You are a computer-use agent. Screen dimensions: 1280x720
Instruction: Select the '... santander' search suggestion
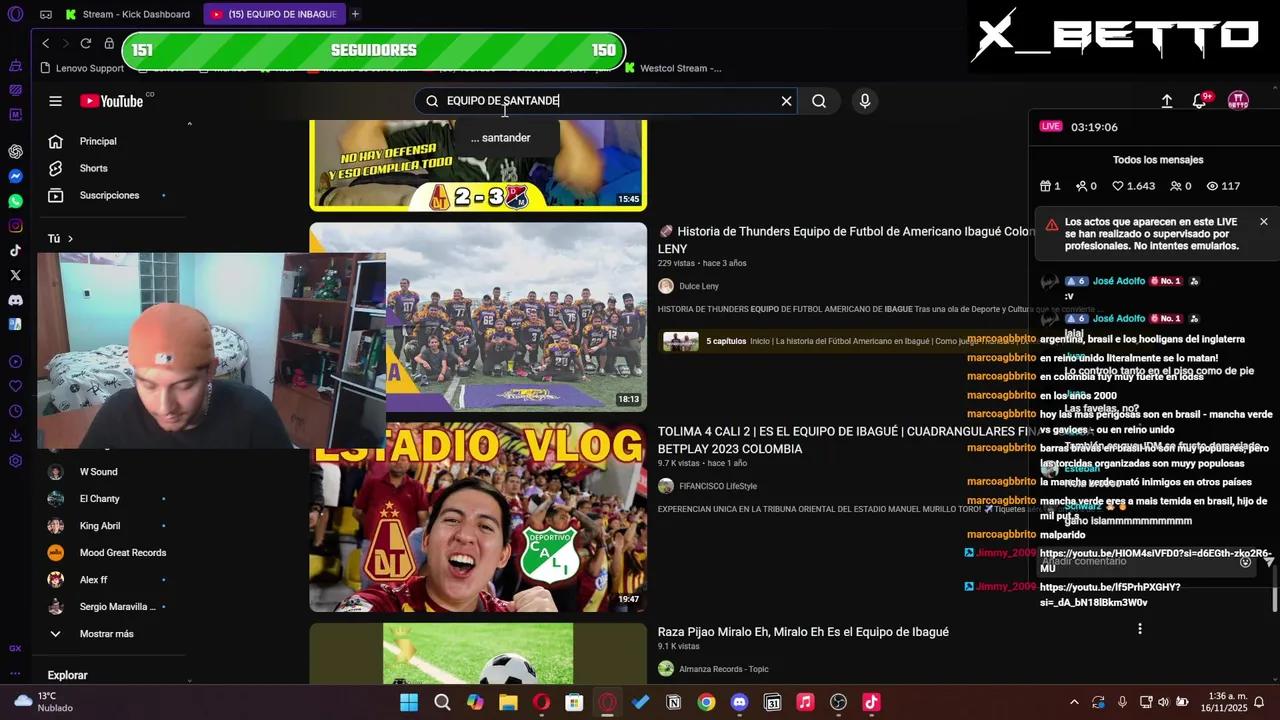501,138
